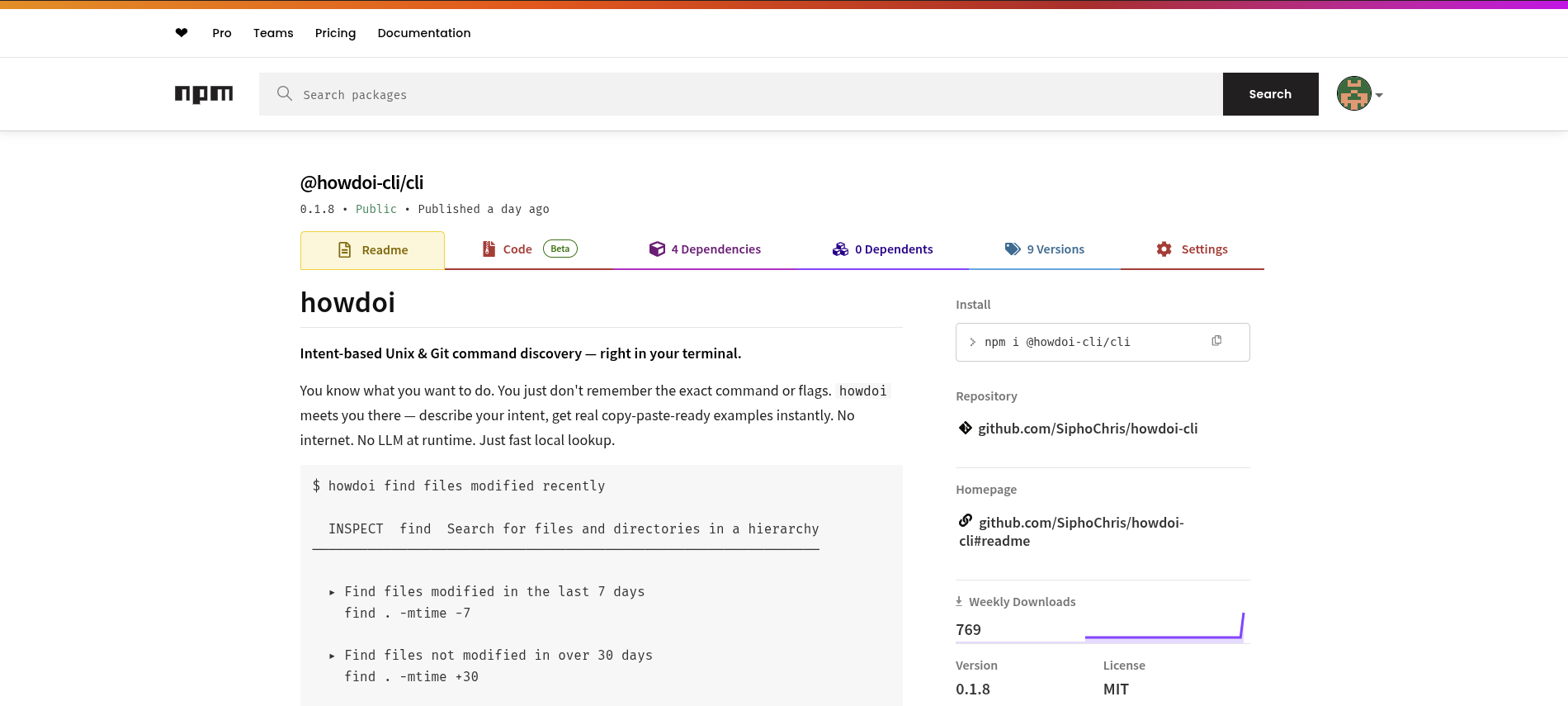Click the Dependents boxes icon
The height and width of the screenshot is (706, 1568).
840,249
